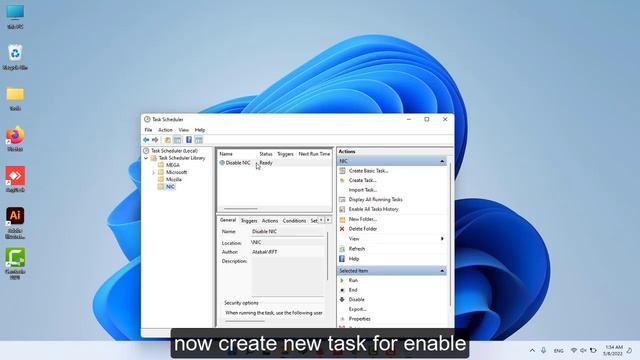Viewport: 640px width, 360px height.
Task: Click the Help icon in Actions pane
Action: (x=342, y=259)
